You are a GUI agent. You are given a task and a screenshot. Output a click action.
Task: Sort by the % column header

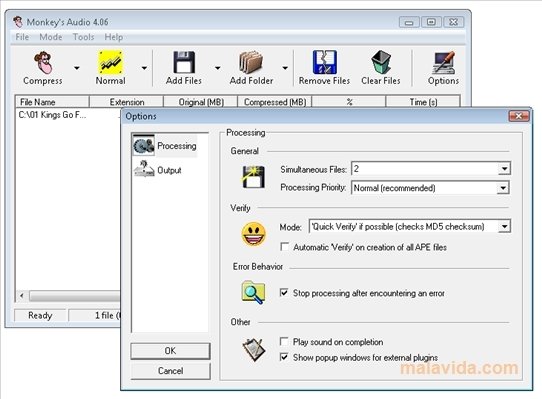349,102
